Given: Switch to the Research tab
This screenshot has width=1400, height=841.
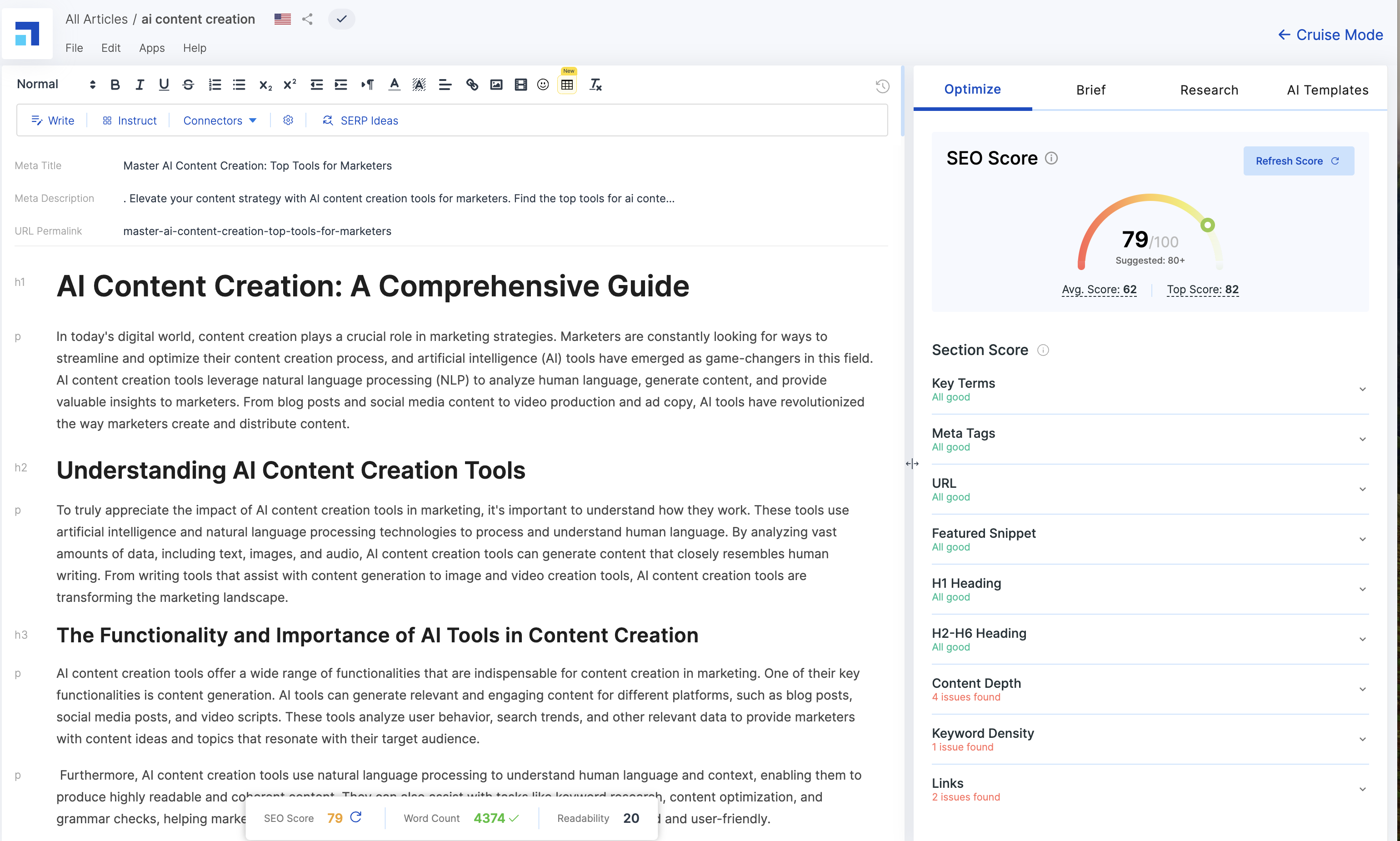Looking at the screenshot, I should (1209, 90).
